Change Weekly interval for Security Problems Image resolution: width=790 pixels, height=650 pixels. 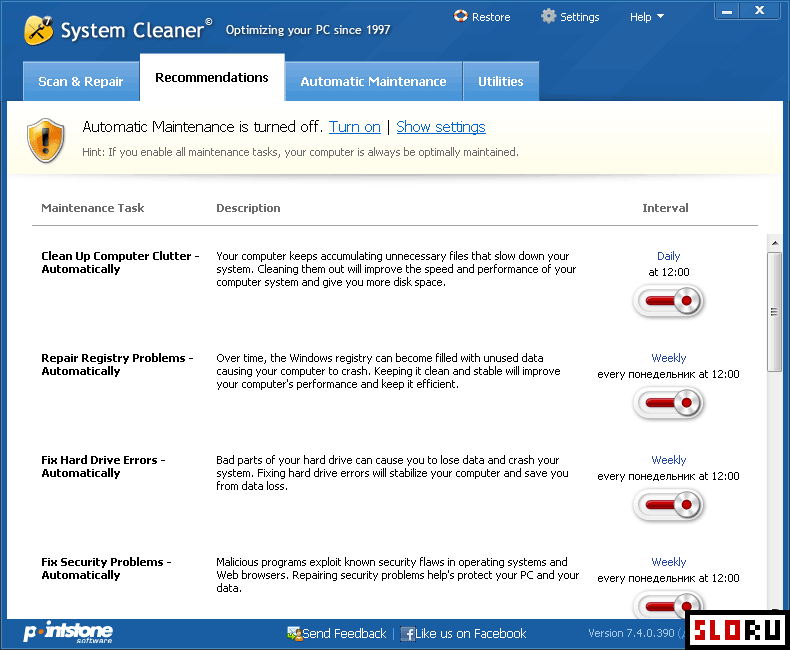click(668, 561)
